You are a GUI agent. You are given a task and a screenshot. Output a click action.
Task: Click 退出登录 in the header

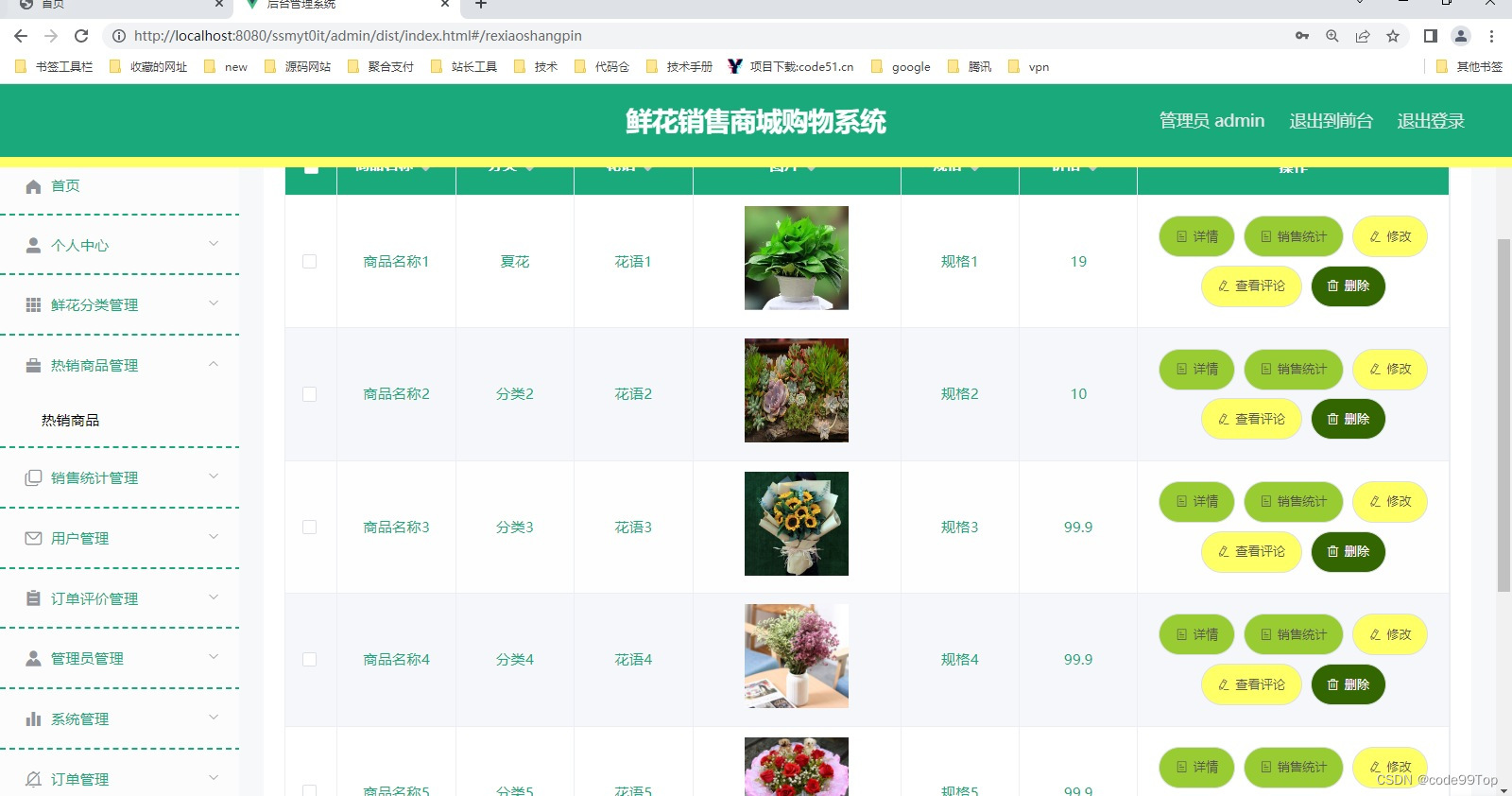tap(1431, 121)
